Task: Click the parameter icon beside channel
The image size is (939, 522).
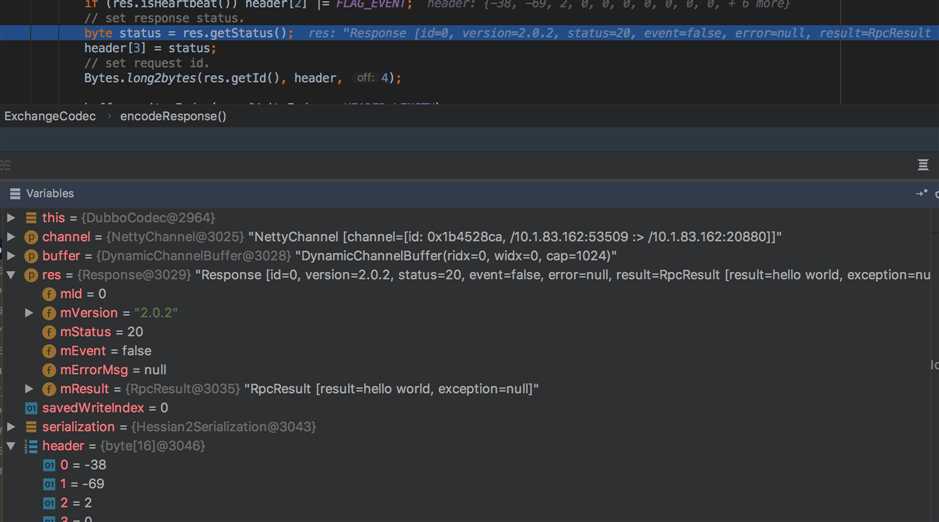Action: 31,237
